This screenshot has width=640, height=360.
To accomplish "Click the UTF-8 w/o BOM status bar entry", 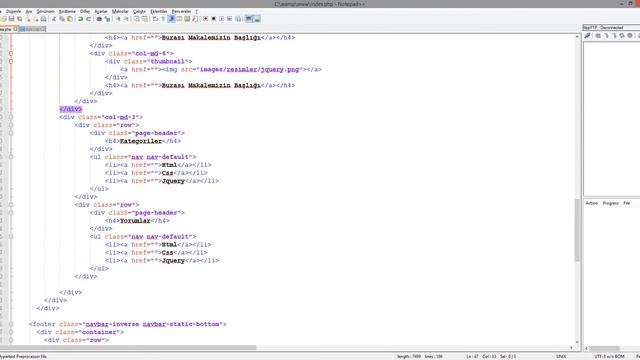I will click(609, 357).
